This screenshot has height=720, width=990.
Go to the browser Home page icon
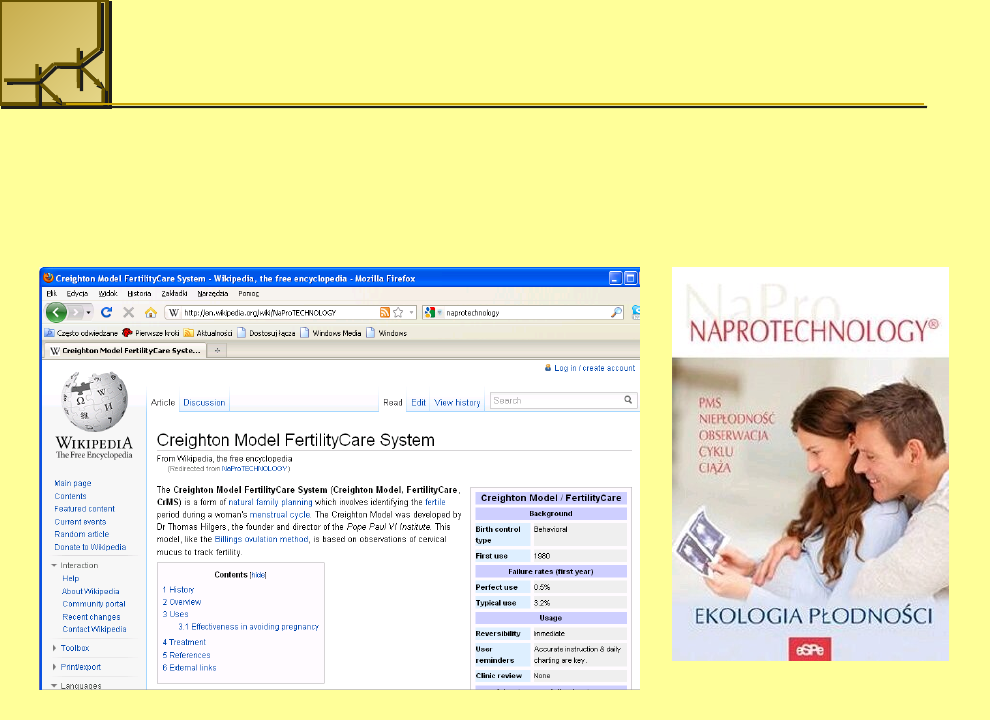[151, 312]
